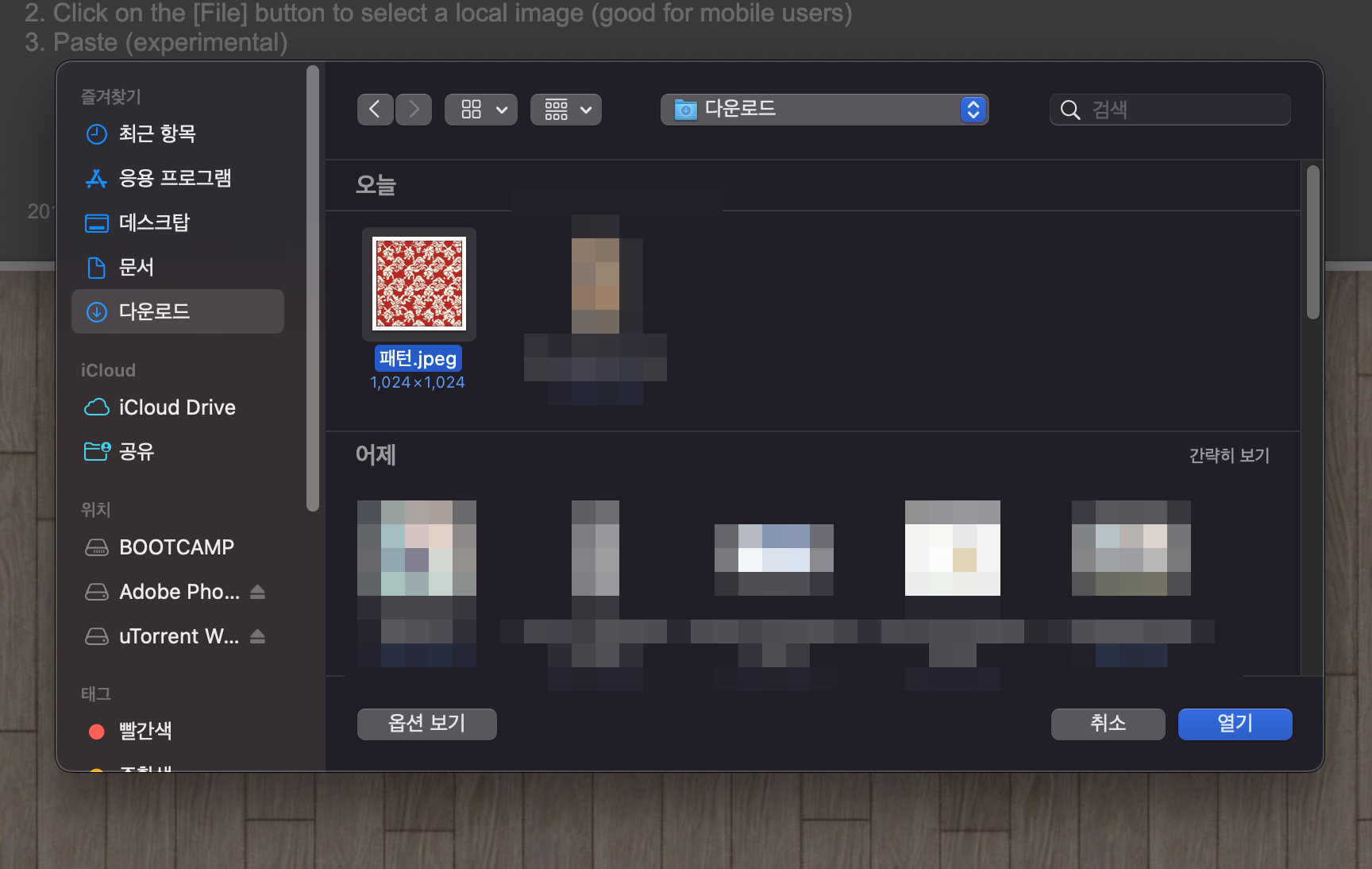1372x869 pixels.
Task: Click the iCloud Drive cloud icon
Action: 97,407
